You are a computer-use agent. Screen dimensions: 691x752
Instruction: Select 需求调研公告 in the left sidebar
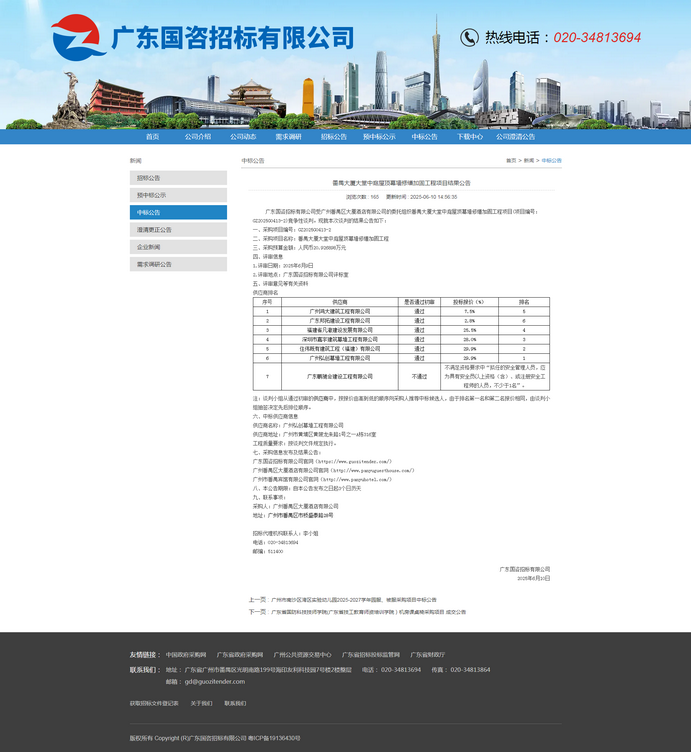pos(178,264)
